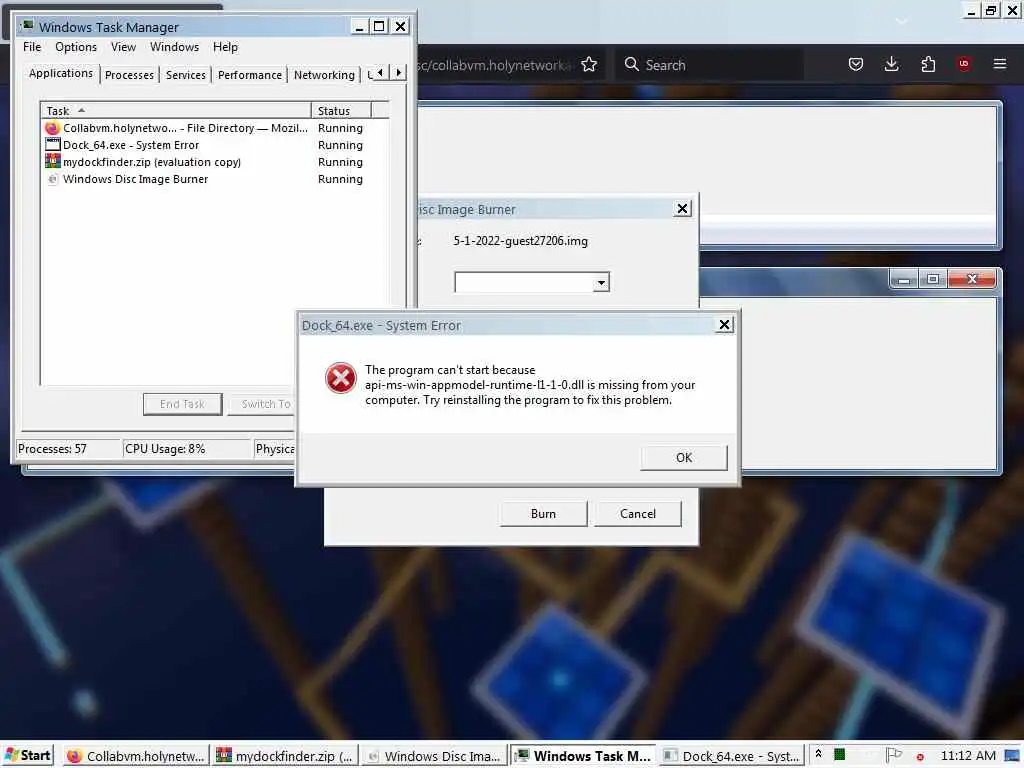Click the uBlock Origin shield icon

point(964,64)
